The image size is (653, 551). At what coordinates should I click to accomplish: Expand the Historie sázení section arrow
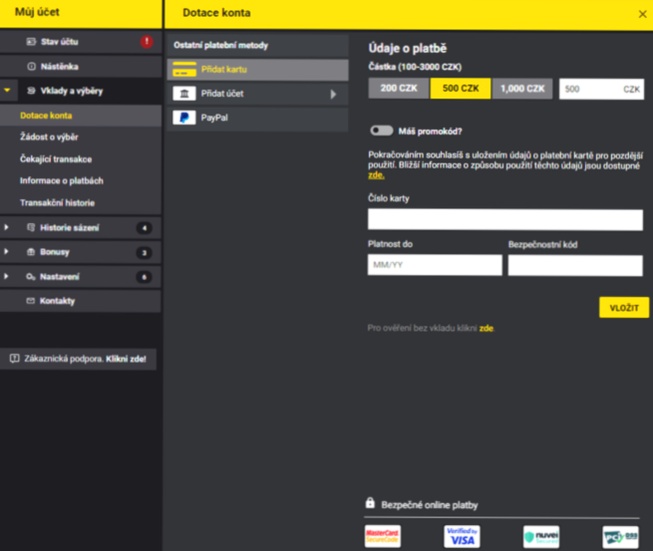tap(6, 227)
